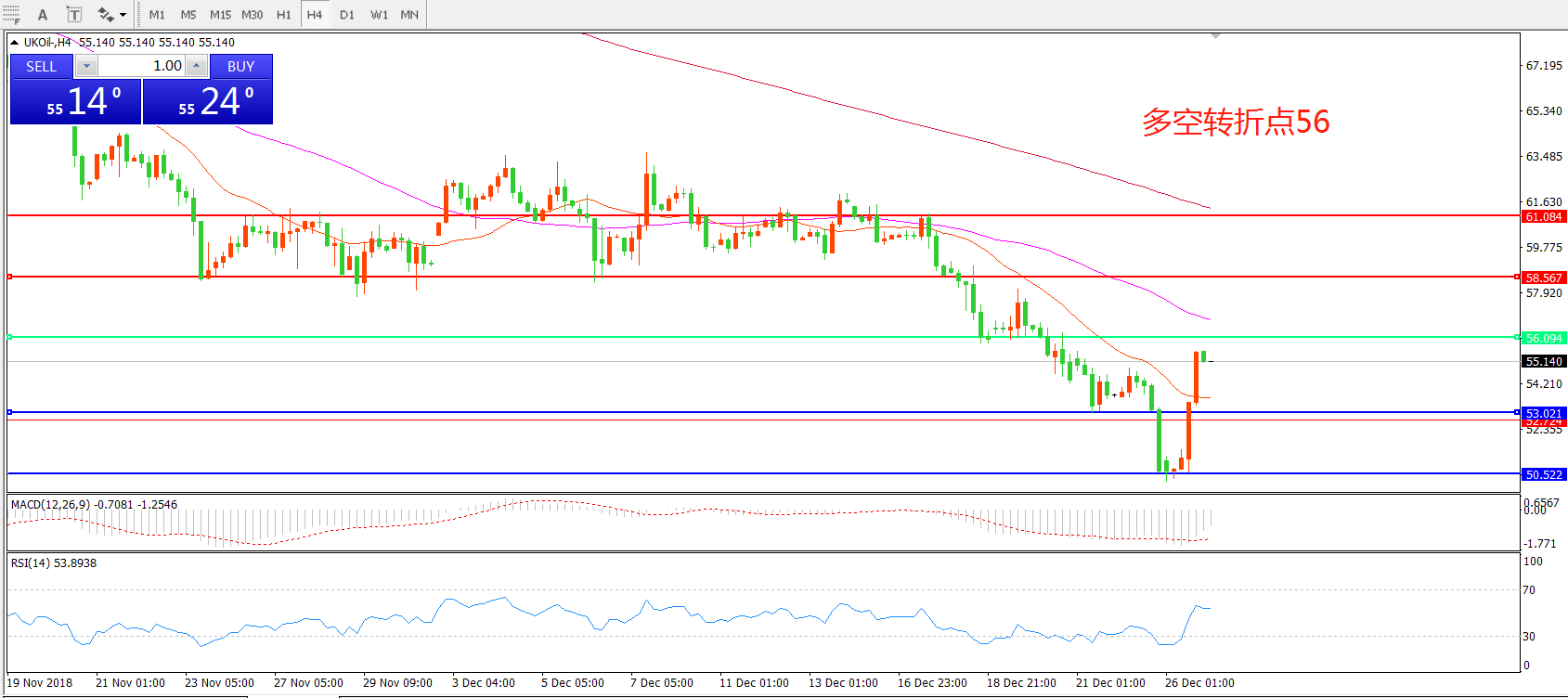Switch to D1 timeframe
The image size is (1568, 698).
[346, 15]
